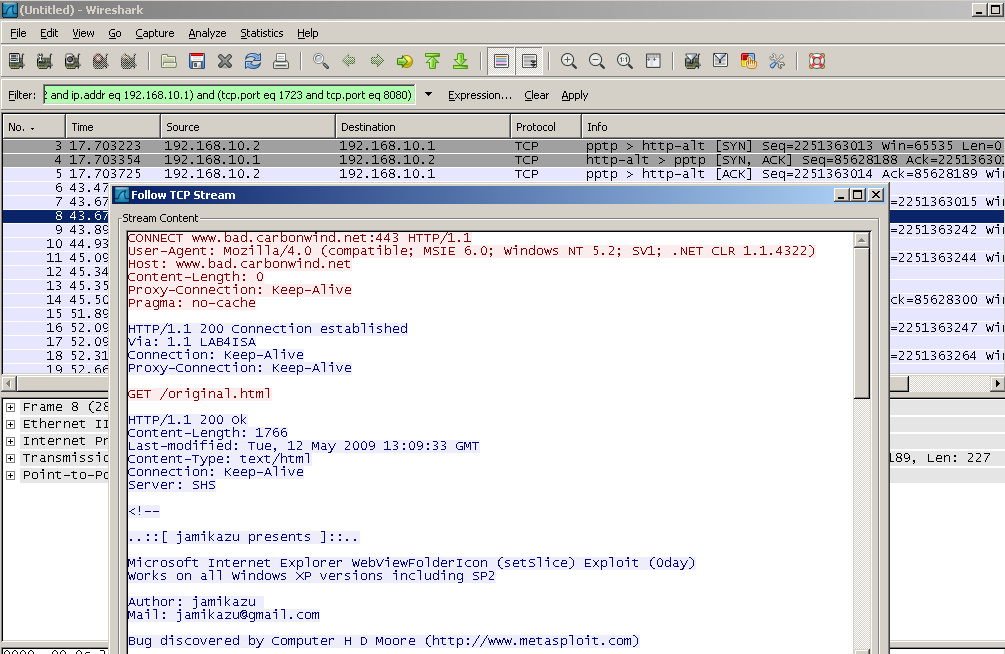Viewport: 1005px width, 654px height.
Task: Jump to the last packet
Action: 461,61
